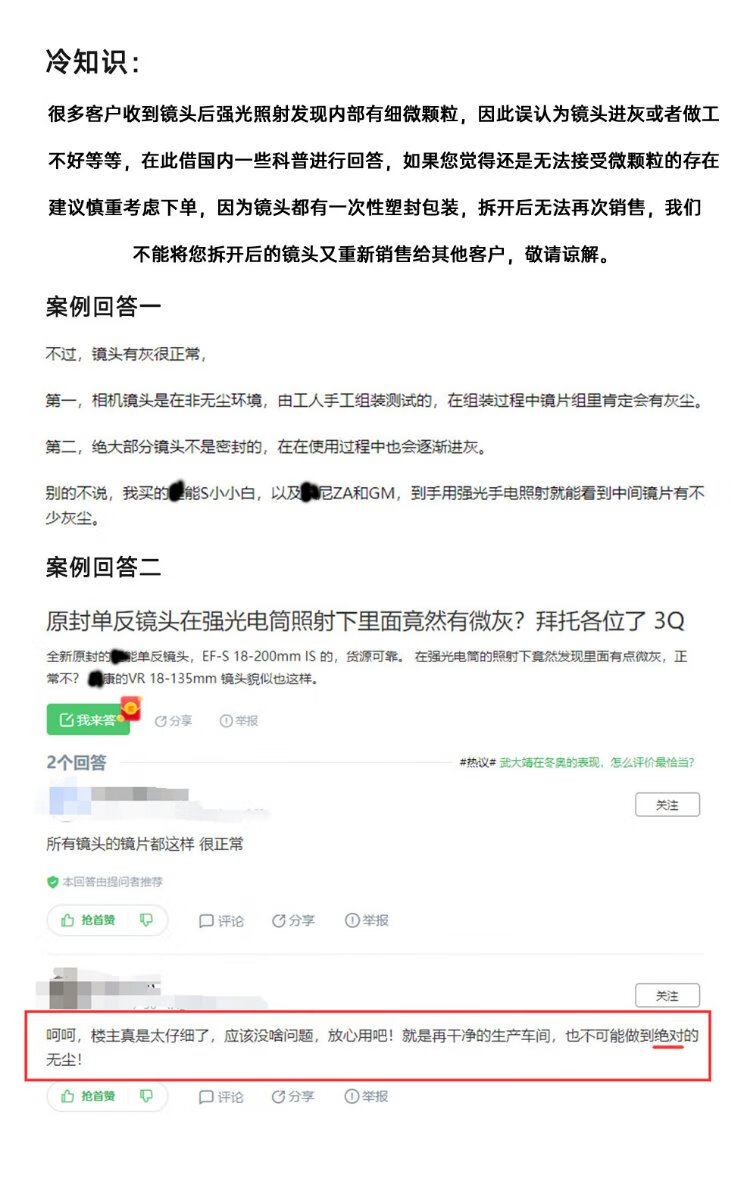
Task: Downvote the first answer
Action: 146,920
